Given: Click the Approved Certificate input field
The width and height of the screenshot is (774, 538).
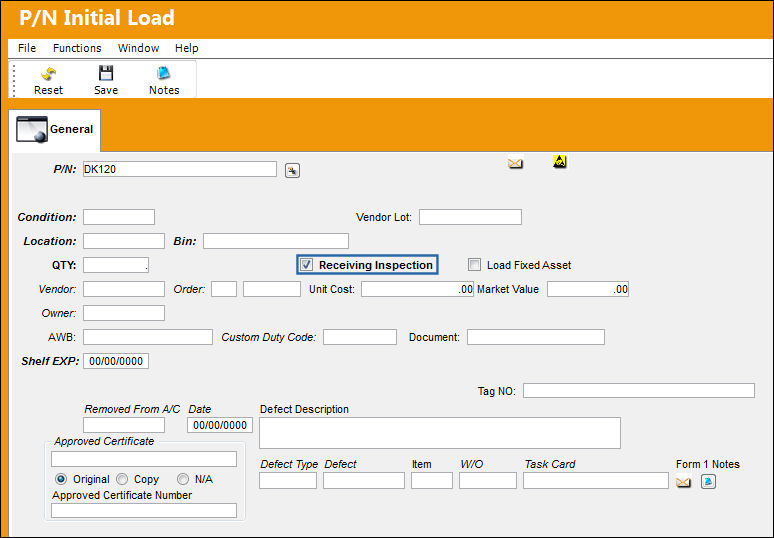Looking at the screenshot, I should click(144, 459).
